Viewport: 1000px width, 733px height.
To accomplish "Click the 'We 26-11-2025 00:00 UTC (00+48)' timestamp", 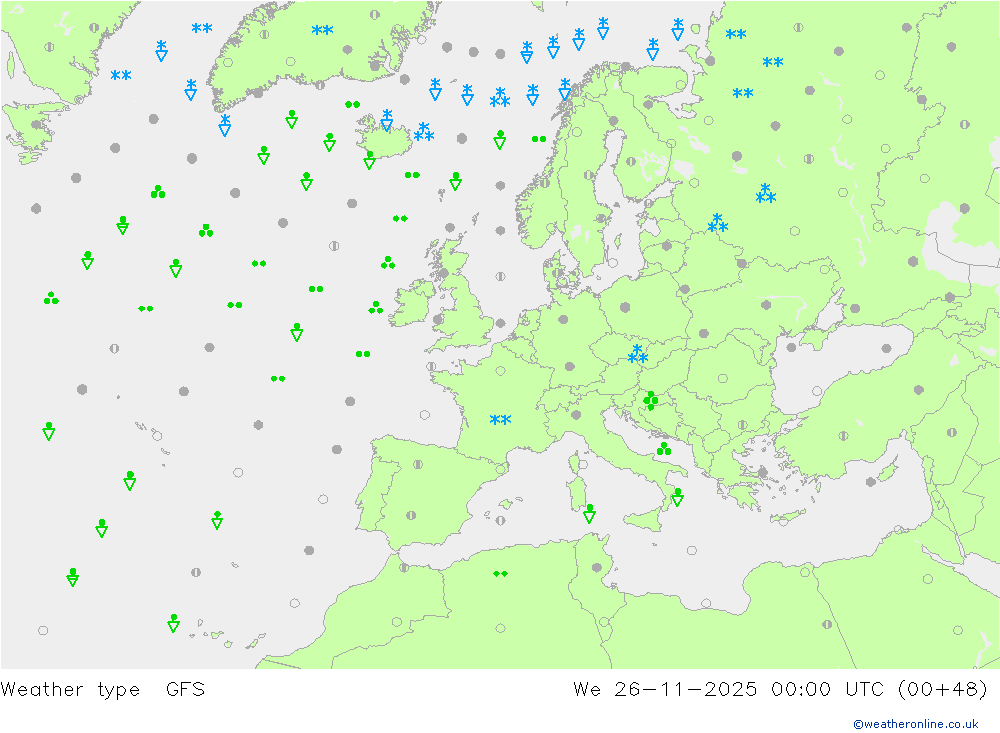I will 780,689.
